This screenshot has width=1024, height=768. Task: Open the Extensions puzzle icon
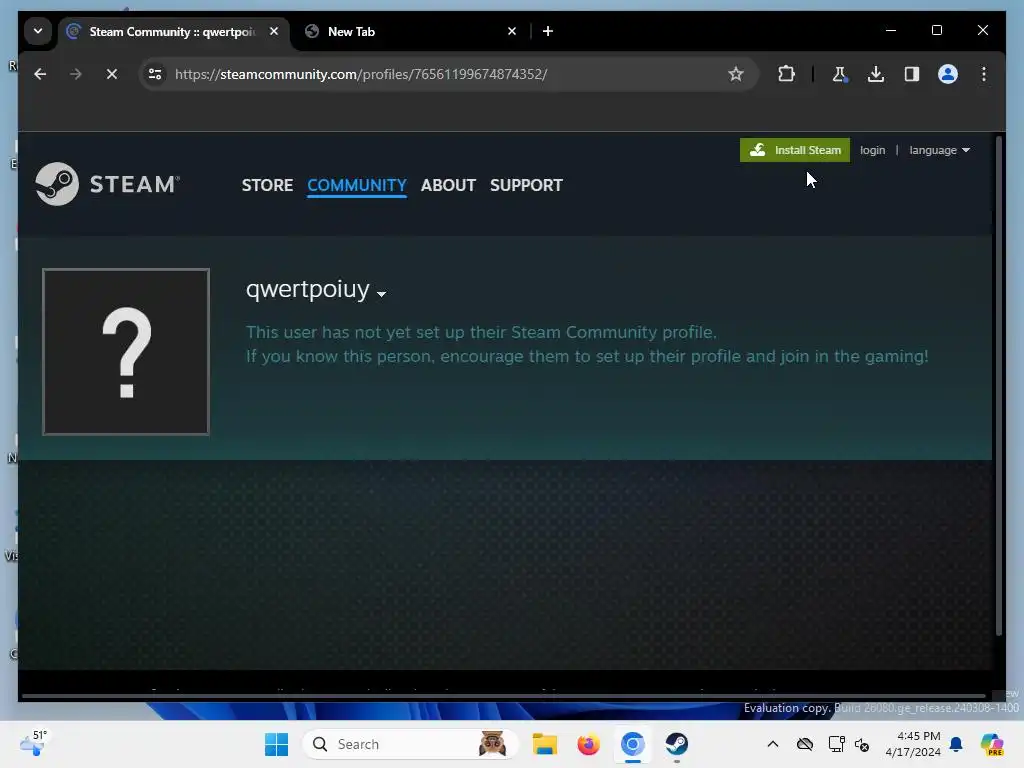(786, 74)
